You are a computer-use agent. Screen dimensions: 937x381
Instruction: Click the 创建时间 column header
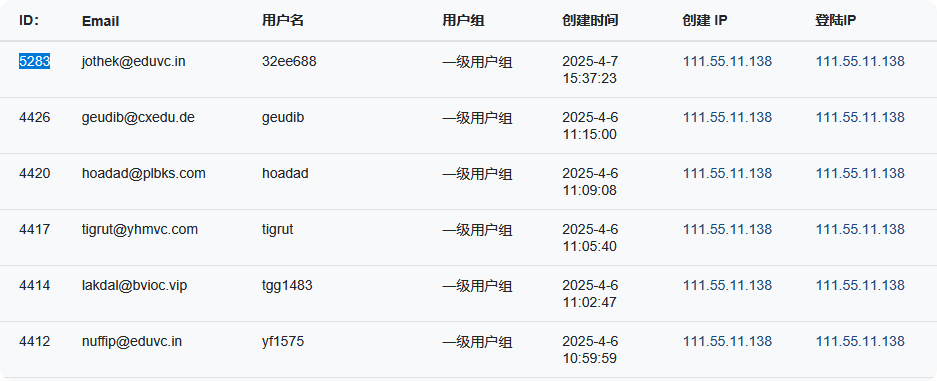[590, 20]
